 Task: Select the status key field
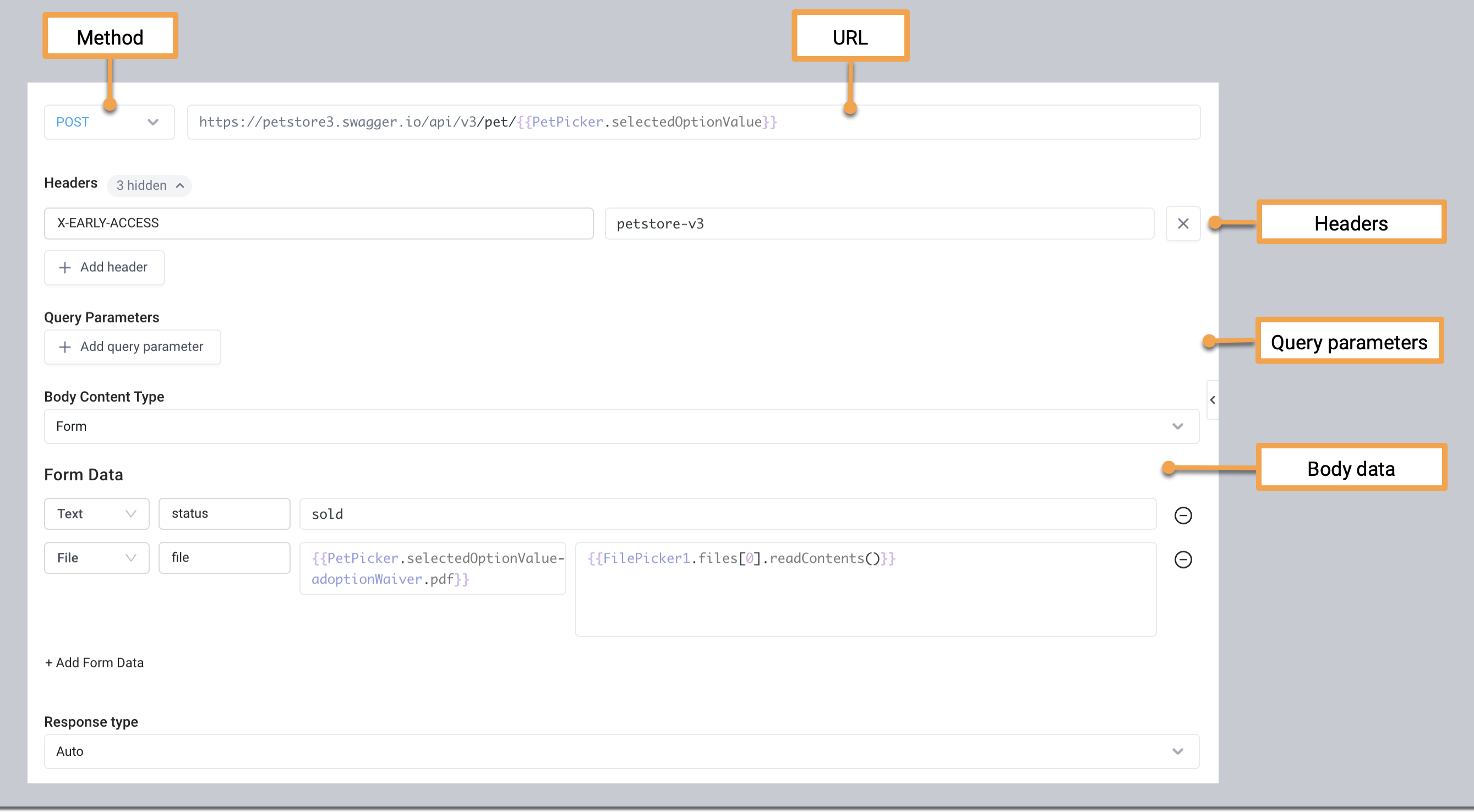223,513
